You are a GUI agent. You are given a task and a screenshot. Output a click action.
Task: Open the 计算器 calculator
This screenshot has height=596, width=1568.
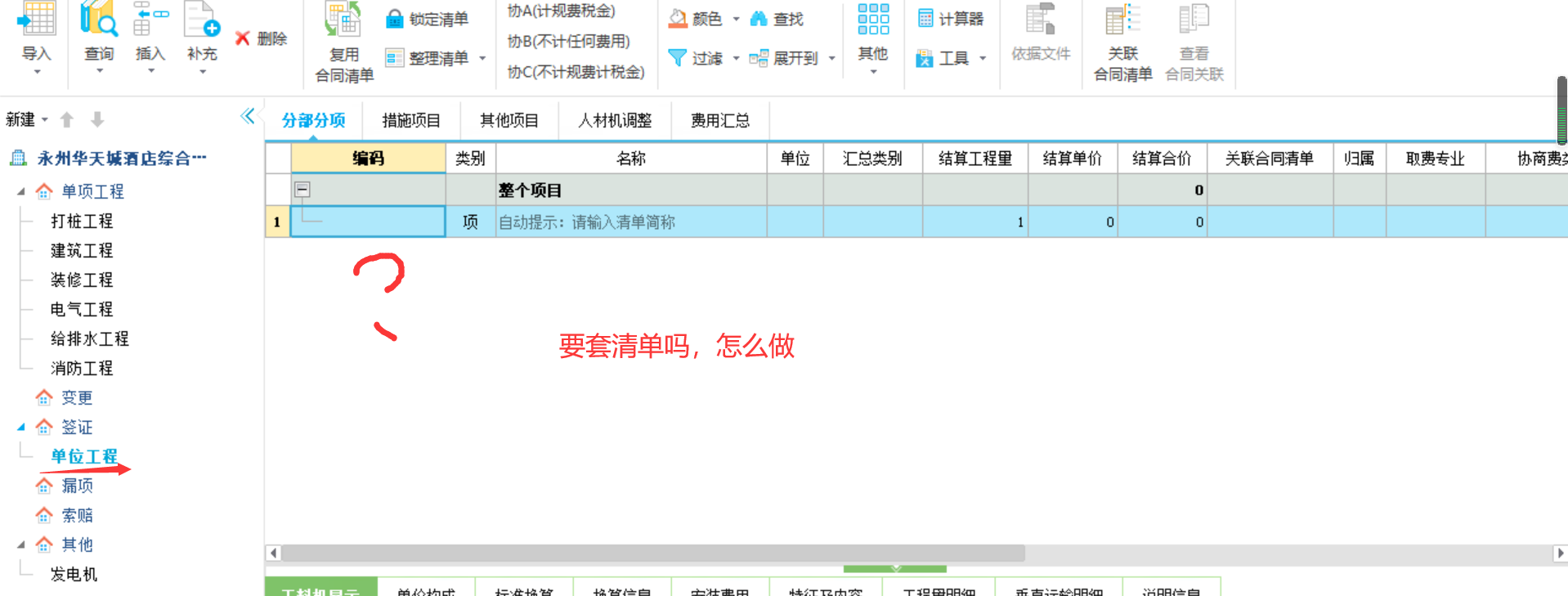point(950,18)
